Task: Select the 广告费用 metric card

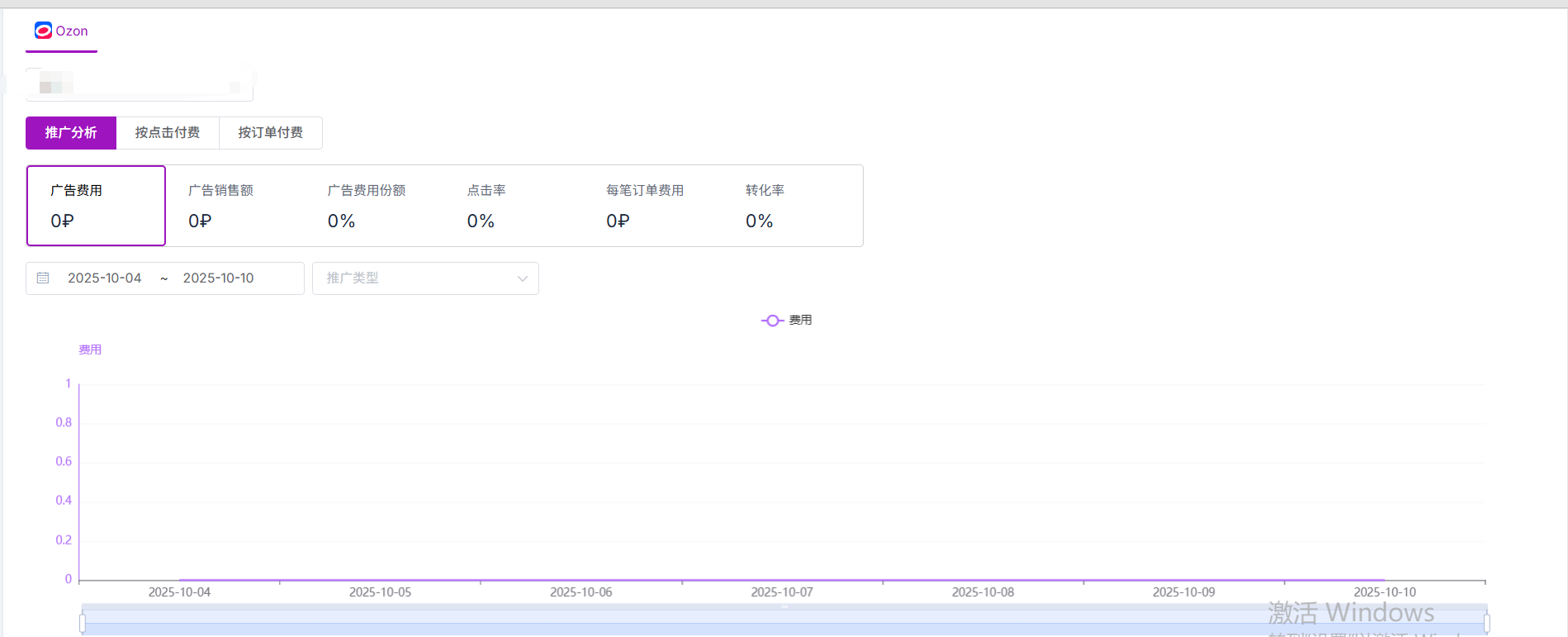Action: click(96, 206)
